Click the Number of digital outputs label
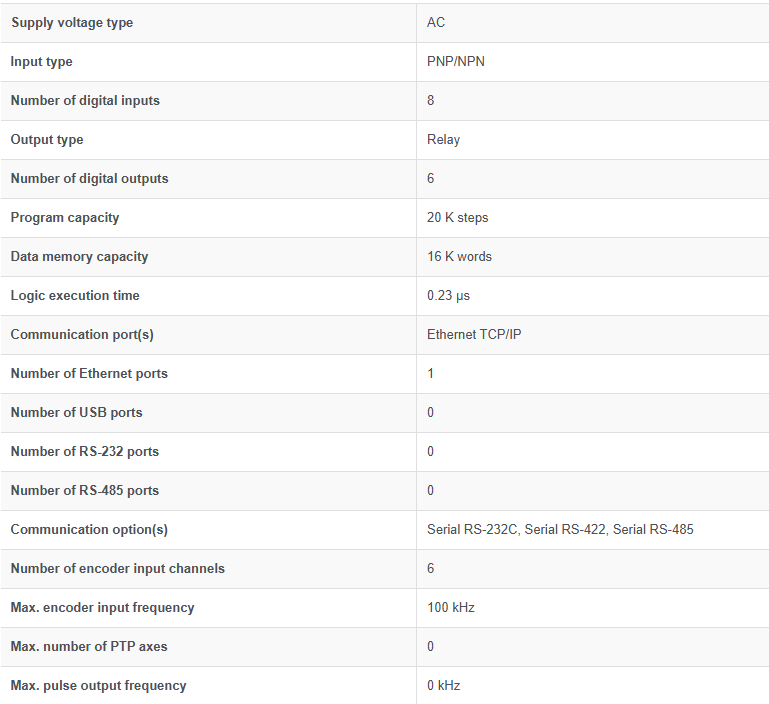 (89, 179)
